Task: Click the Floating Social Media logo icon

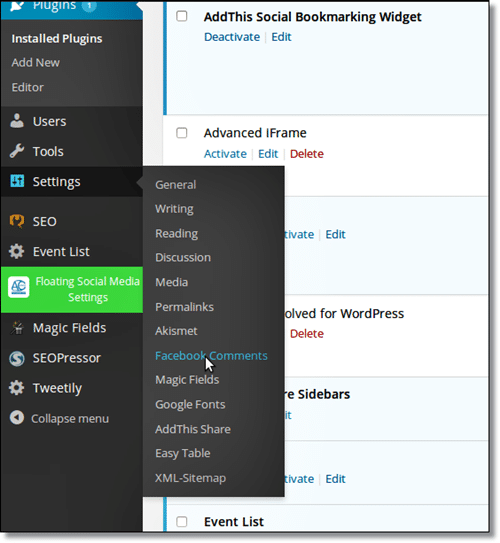Action: pos(19,287)
